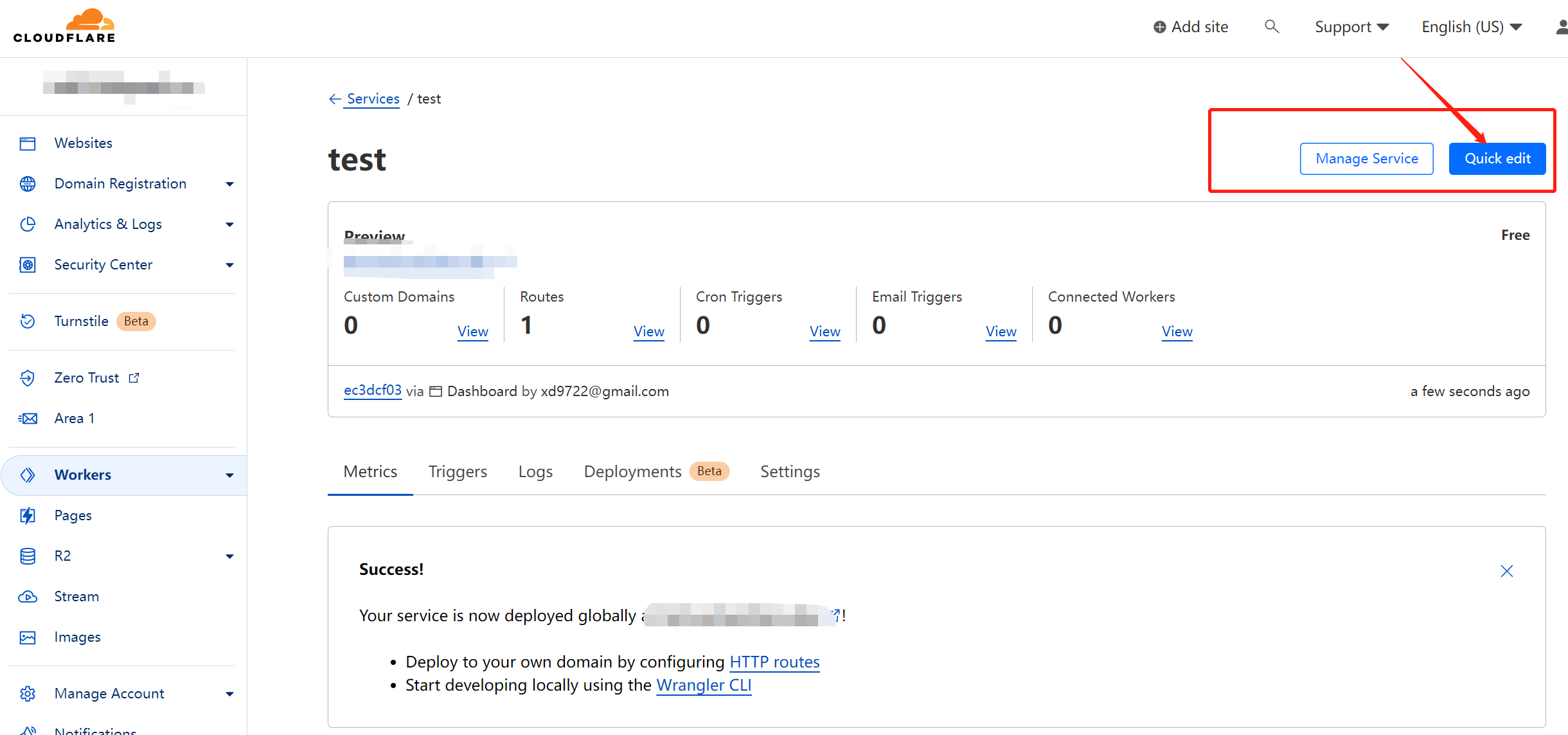
Task: Click the Images picture icon
Action: click(28, 637)
